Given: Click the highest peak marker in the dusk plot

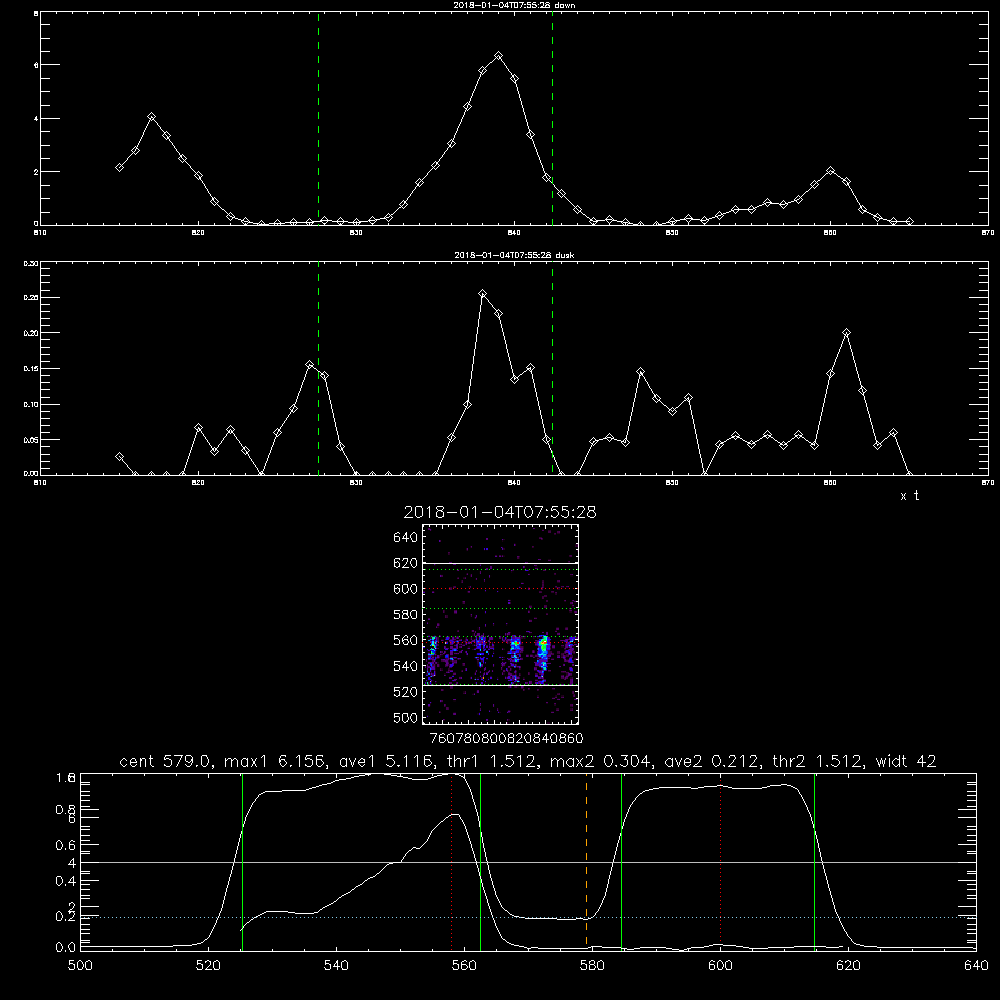Looking at the screenshot, I should click(x=483, y=294).
